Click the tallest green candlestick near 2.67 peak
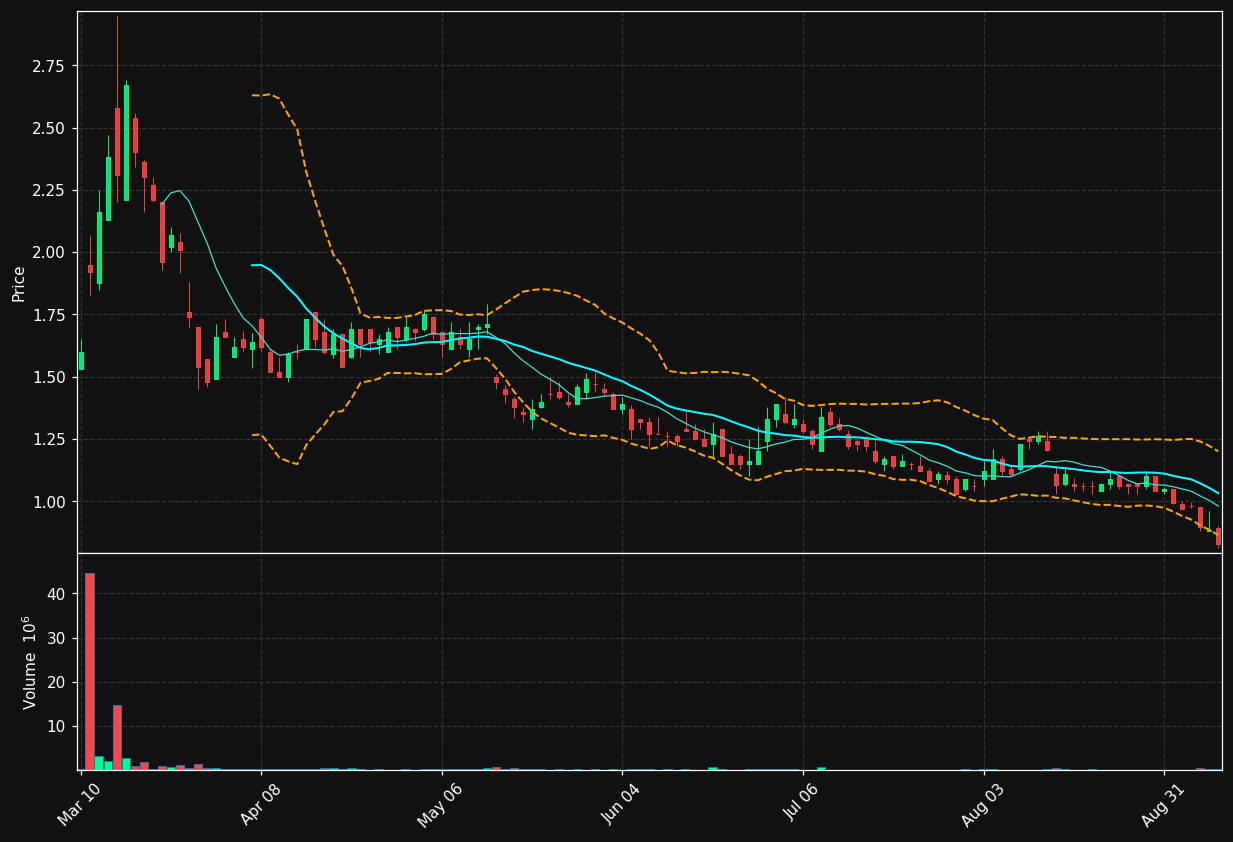Screen dimensions: 1233x842 (x=126, y=143)
